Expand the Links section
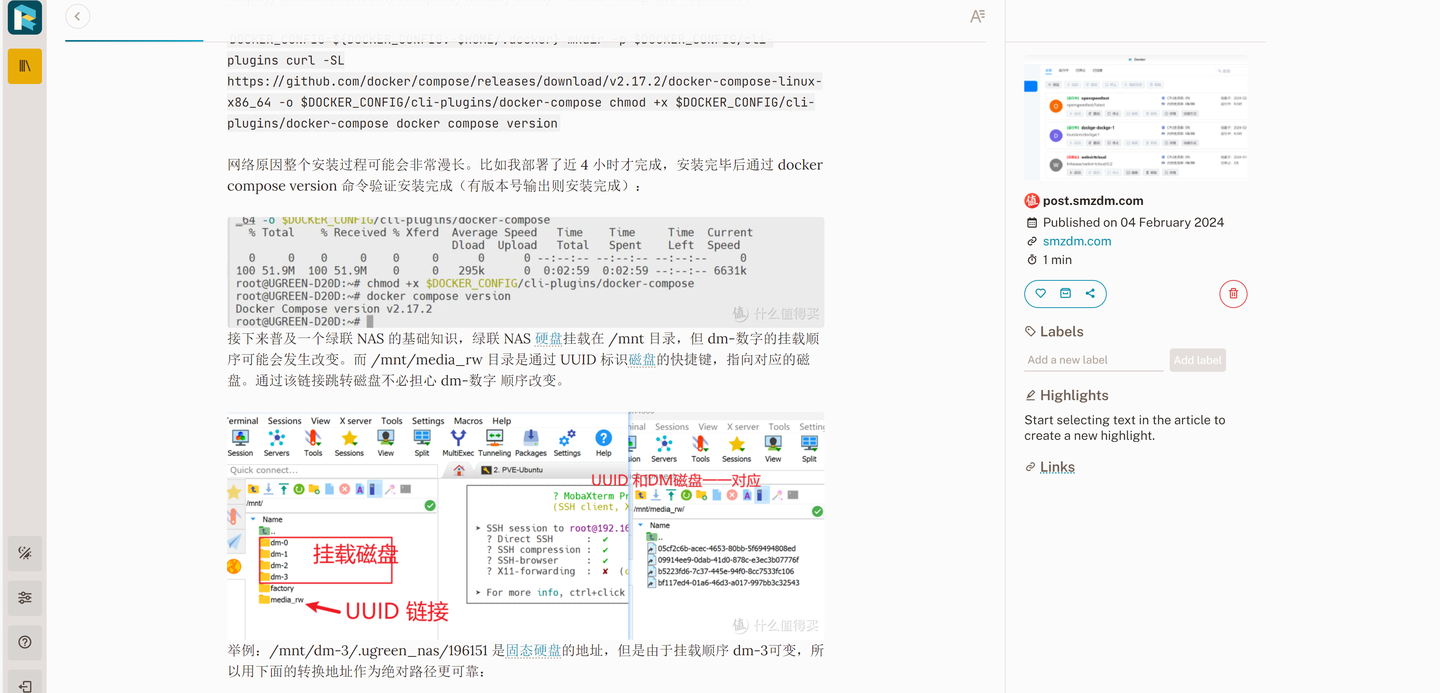Screen dimensions: 1440x693 (x=1056, y=466)
